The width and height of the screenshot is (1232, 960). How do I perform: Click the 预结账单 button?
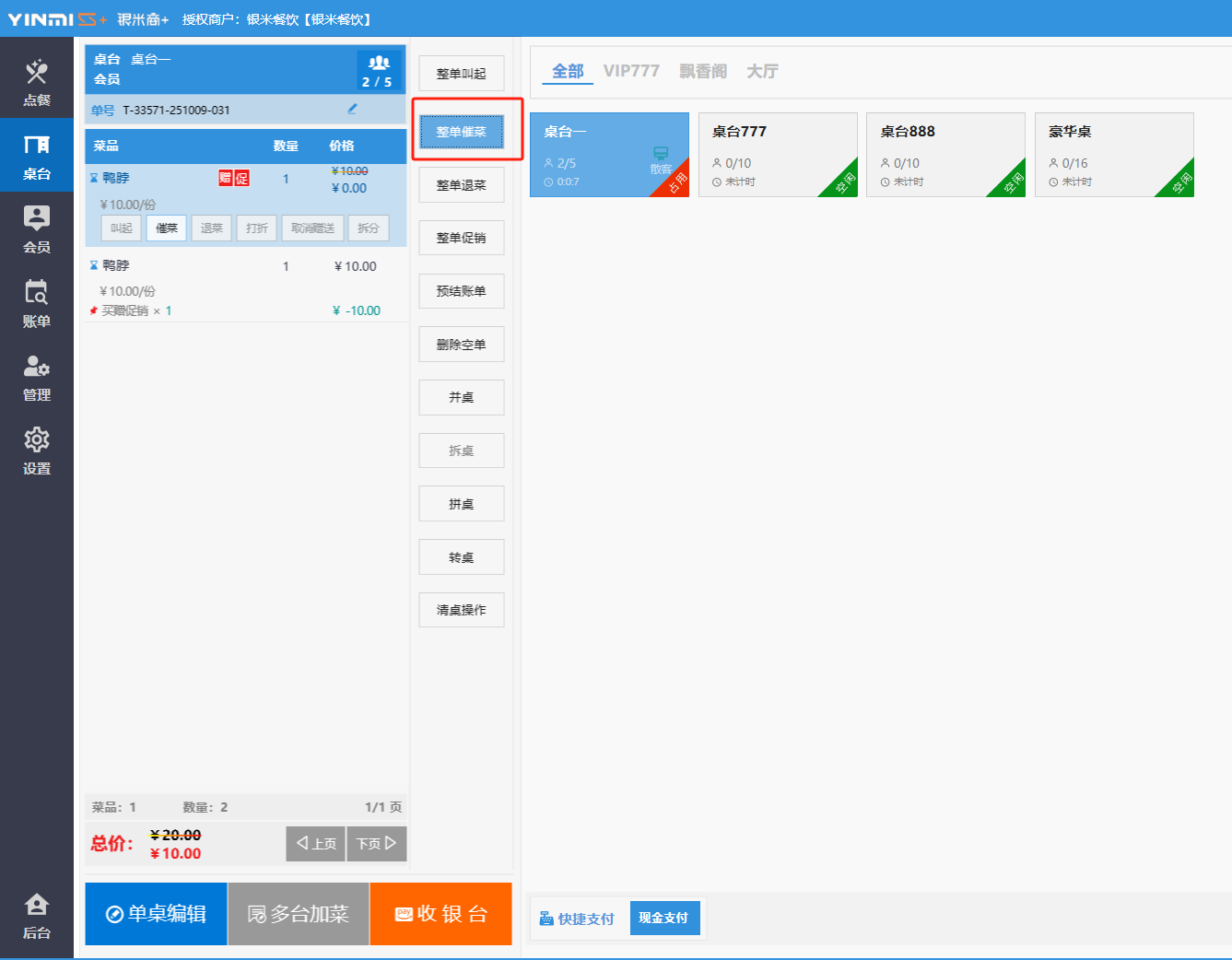461,291
